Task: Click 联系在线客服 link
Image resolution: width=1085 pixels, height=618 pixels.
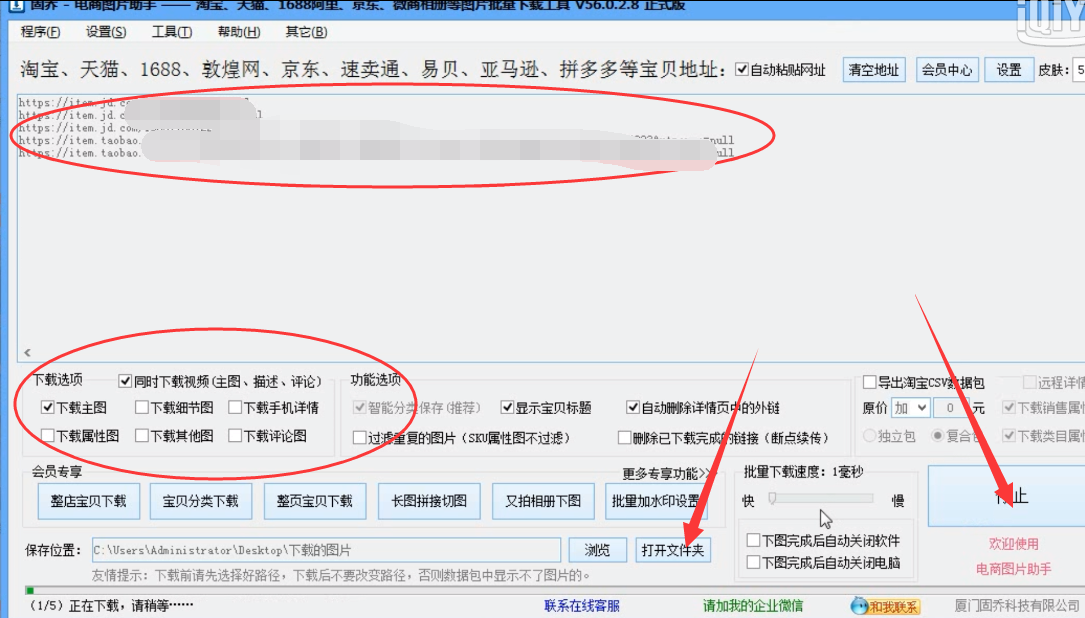Action: (x=582, y=606)
